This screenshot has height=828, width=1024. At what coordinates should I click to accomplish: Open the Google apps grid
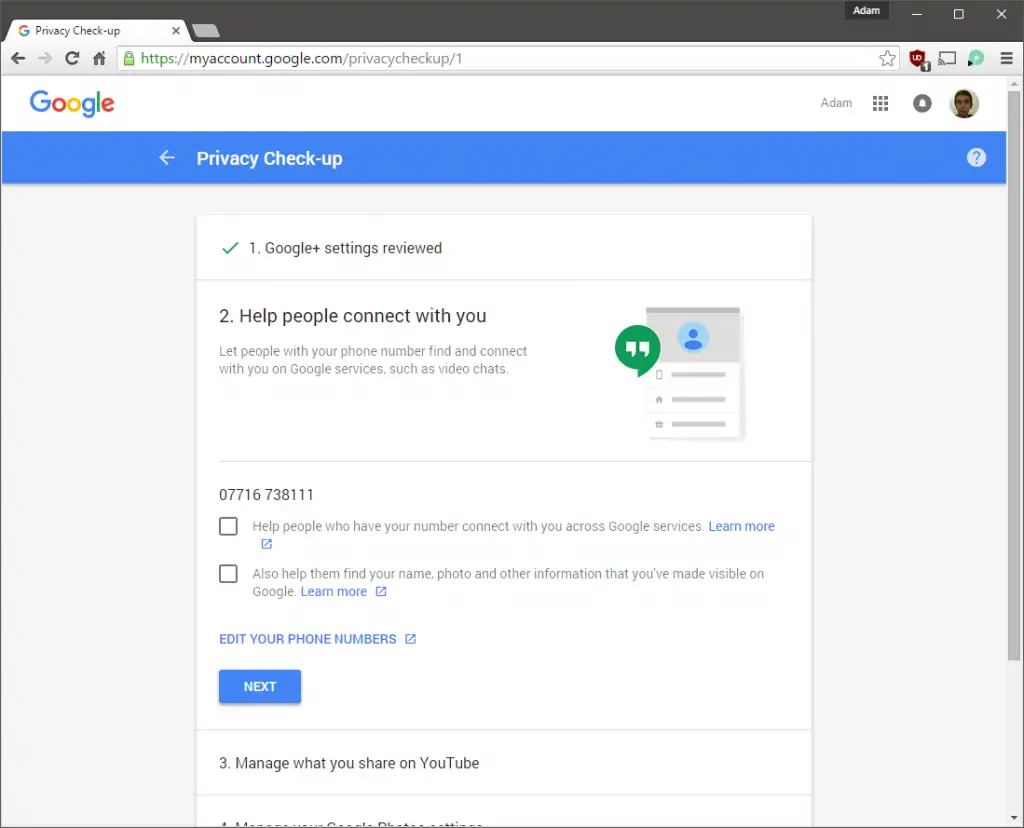[x=880, y=103]
